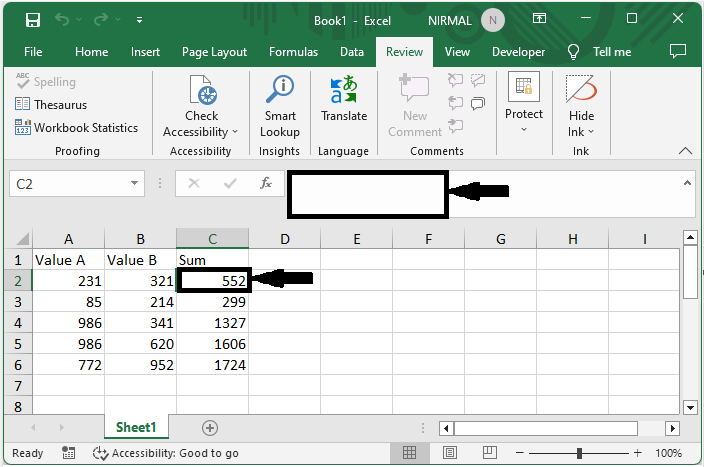Select Normal view in status bar
The height and width of the screenshot is (467, 704).
click(409, 453)
